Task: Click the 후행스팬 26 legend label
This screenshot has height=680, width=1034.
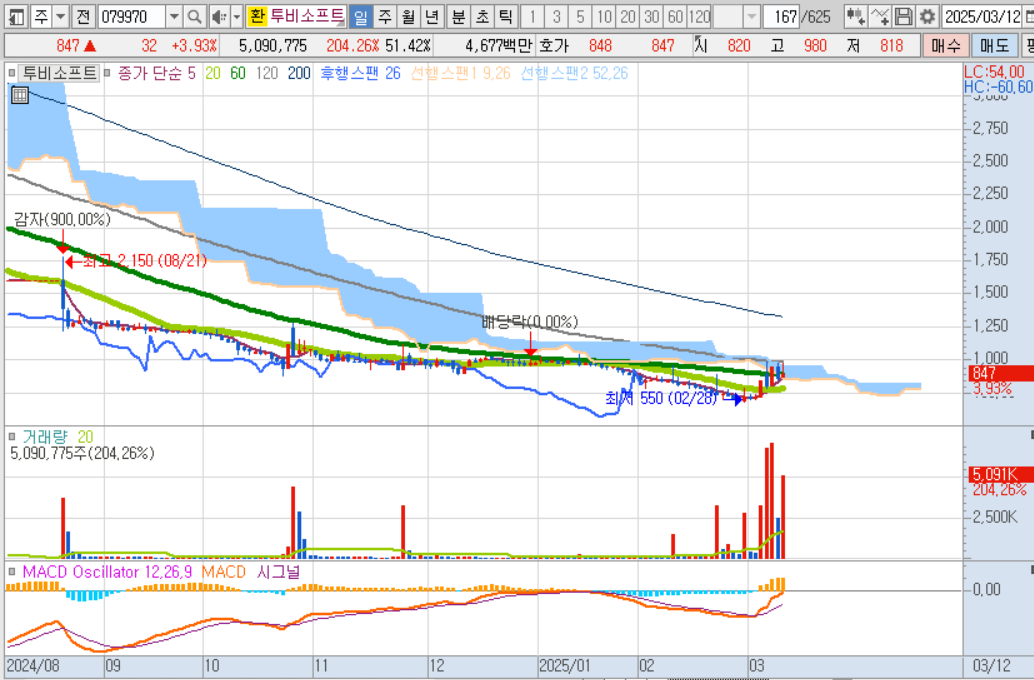Action: point(360,73)
